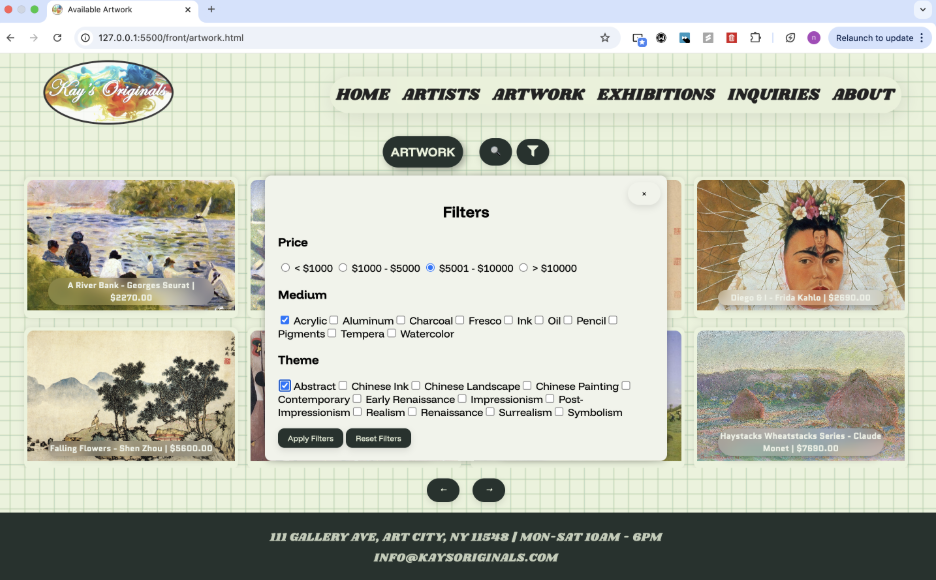Open Haystacks Wheatstacks Series by Monet artwork
Image resolution: width=936 pixels, height=580 pixels.
click(800, 396)
